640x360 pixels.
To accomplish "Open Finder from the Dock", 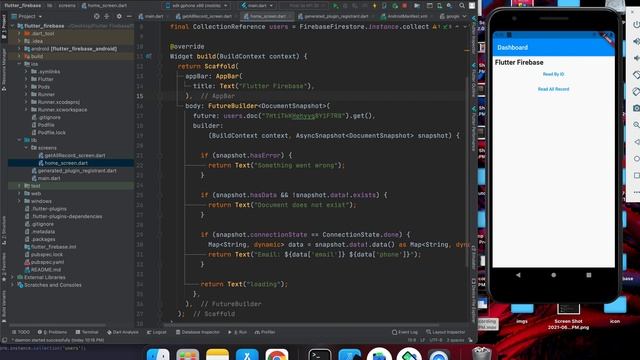I will click(158, 355).
